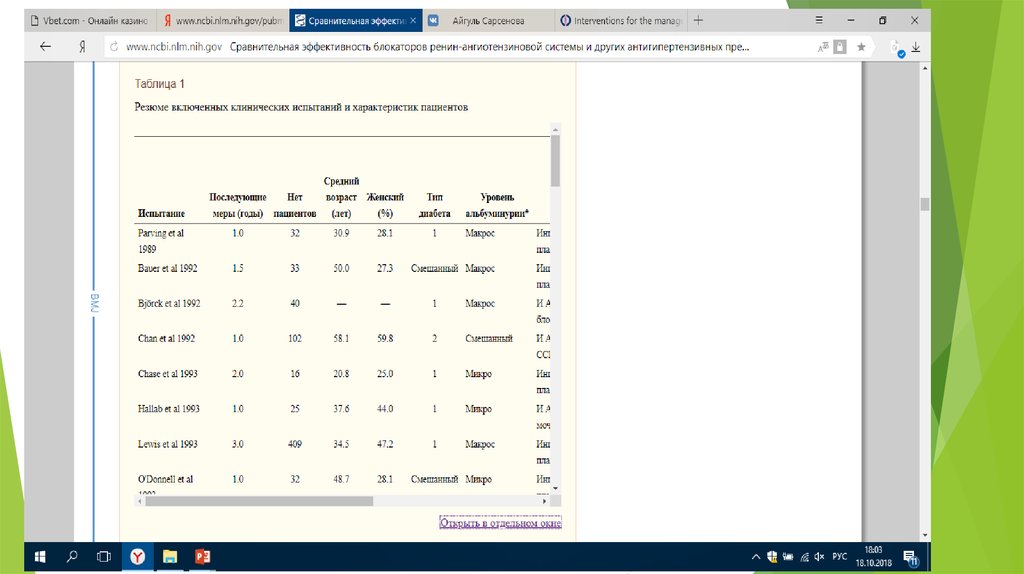The width and height of the screenshot is (1024, 574).
Task: Expand hidden system tray icons
Action: (754, 556)
